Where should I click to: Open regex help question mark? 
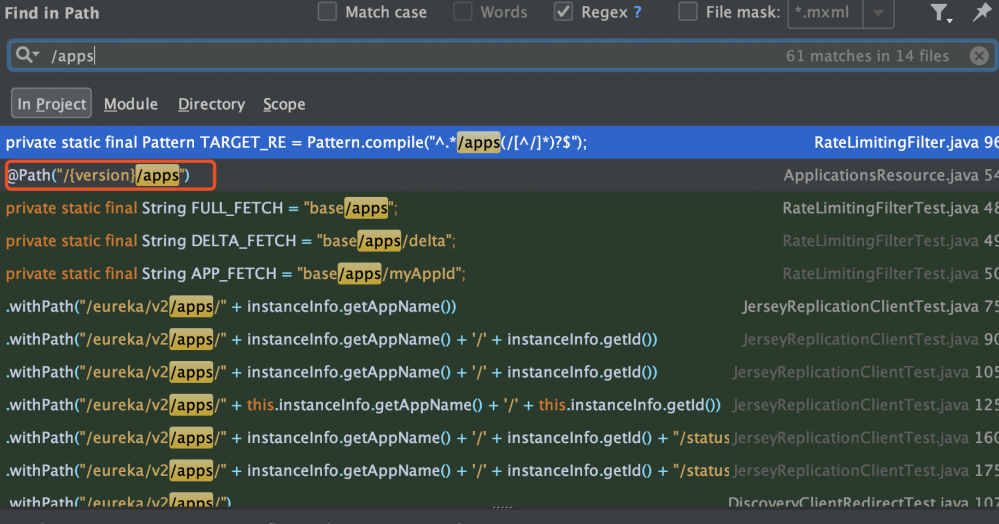[638, 13]
